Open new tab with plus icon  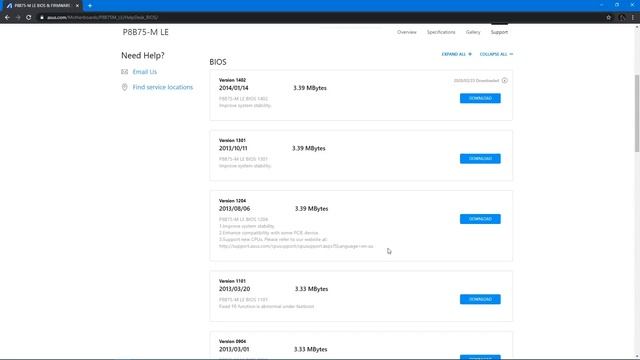click(x=90, y=6)
